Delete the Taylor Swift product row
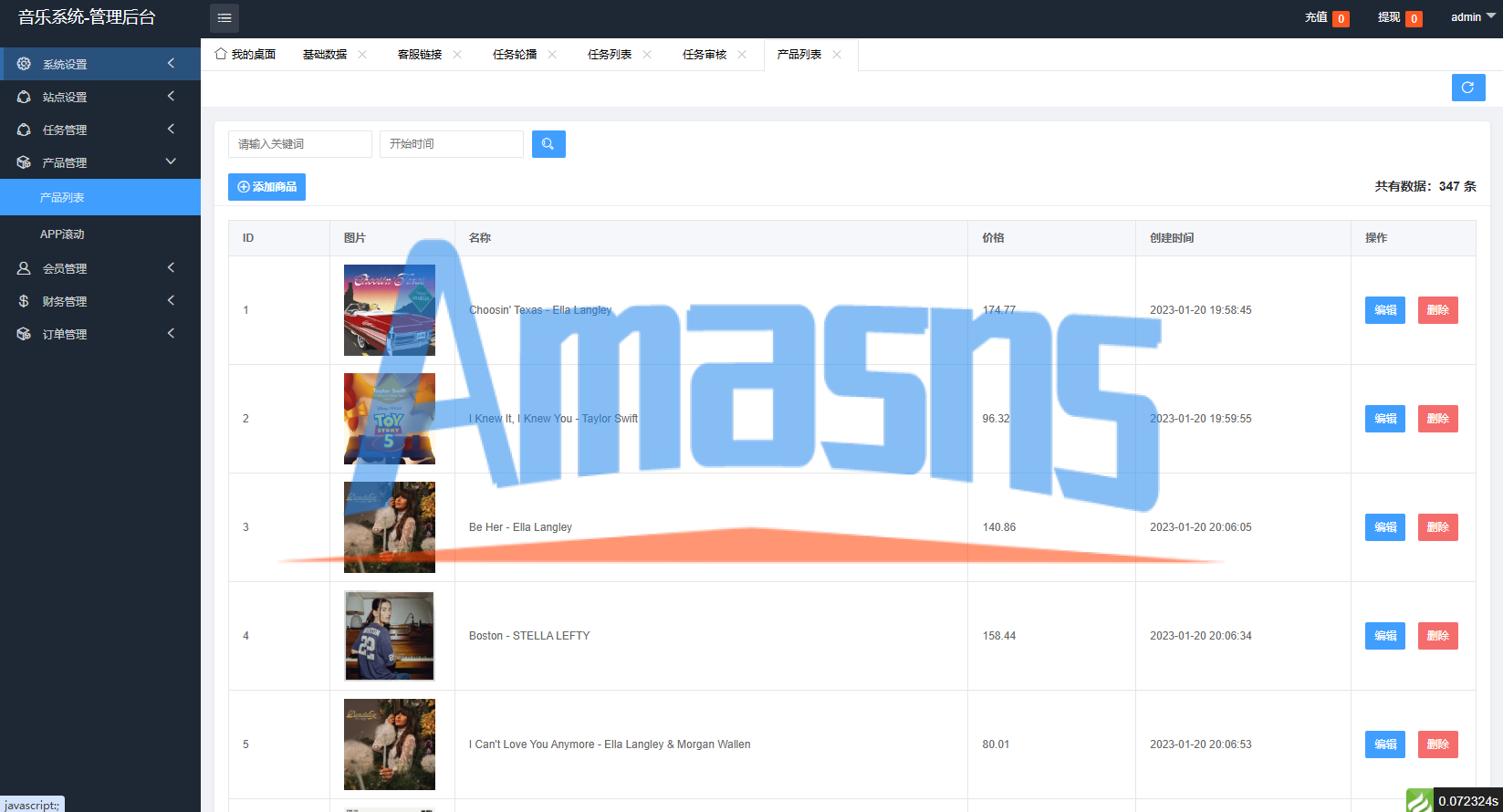The height and width of the screenshot is (812, 1503). point(1438,419)
